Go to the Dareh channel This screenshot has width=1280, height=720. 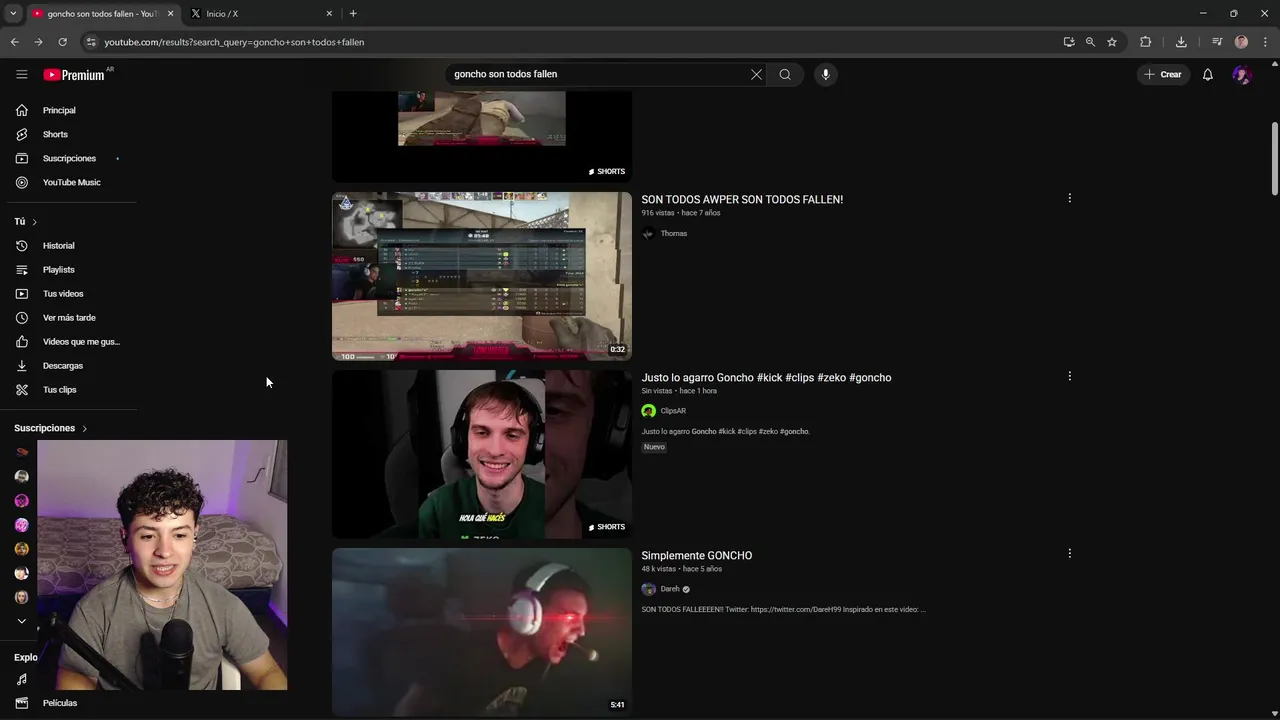tap(670, 589)
